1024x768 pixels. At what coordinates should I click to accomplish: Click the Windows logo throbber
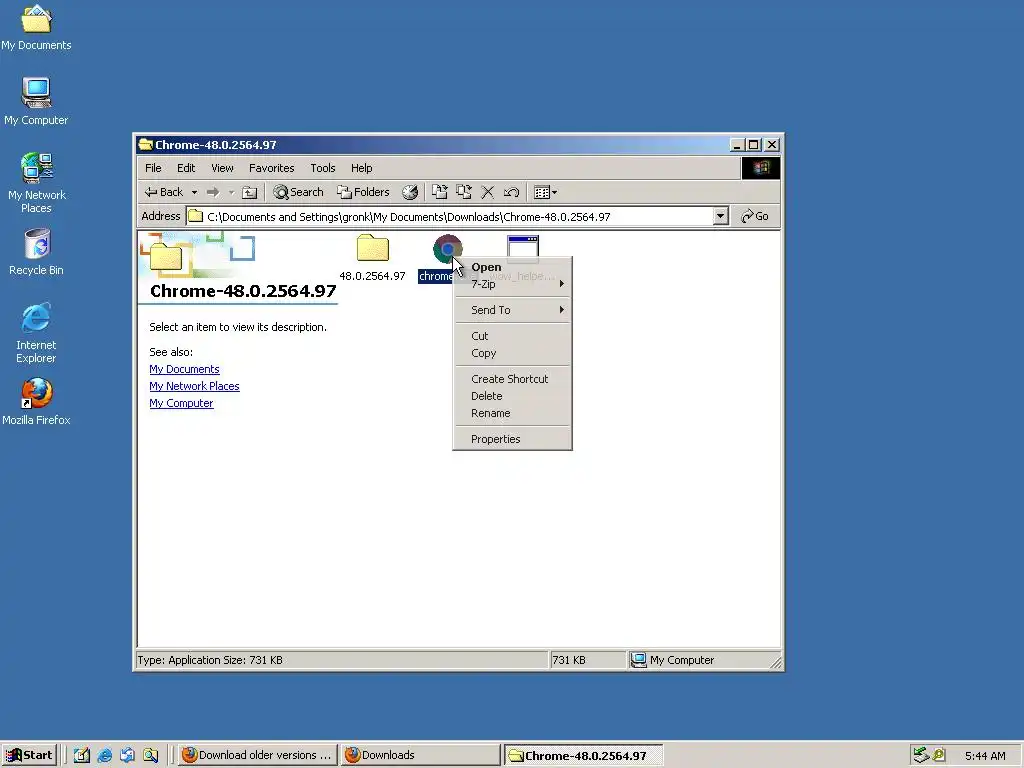click(x=761, y=168)
